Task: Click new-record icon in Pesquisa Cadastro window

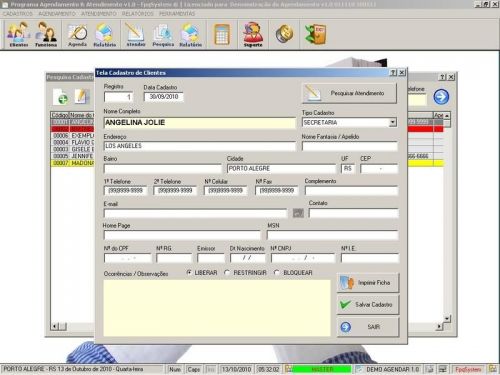Action: [x=61, y=97]
